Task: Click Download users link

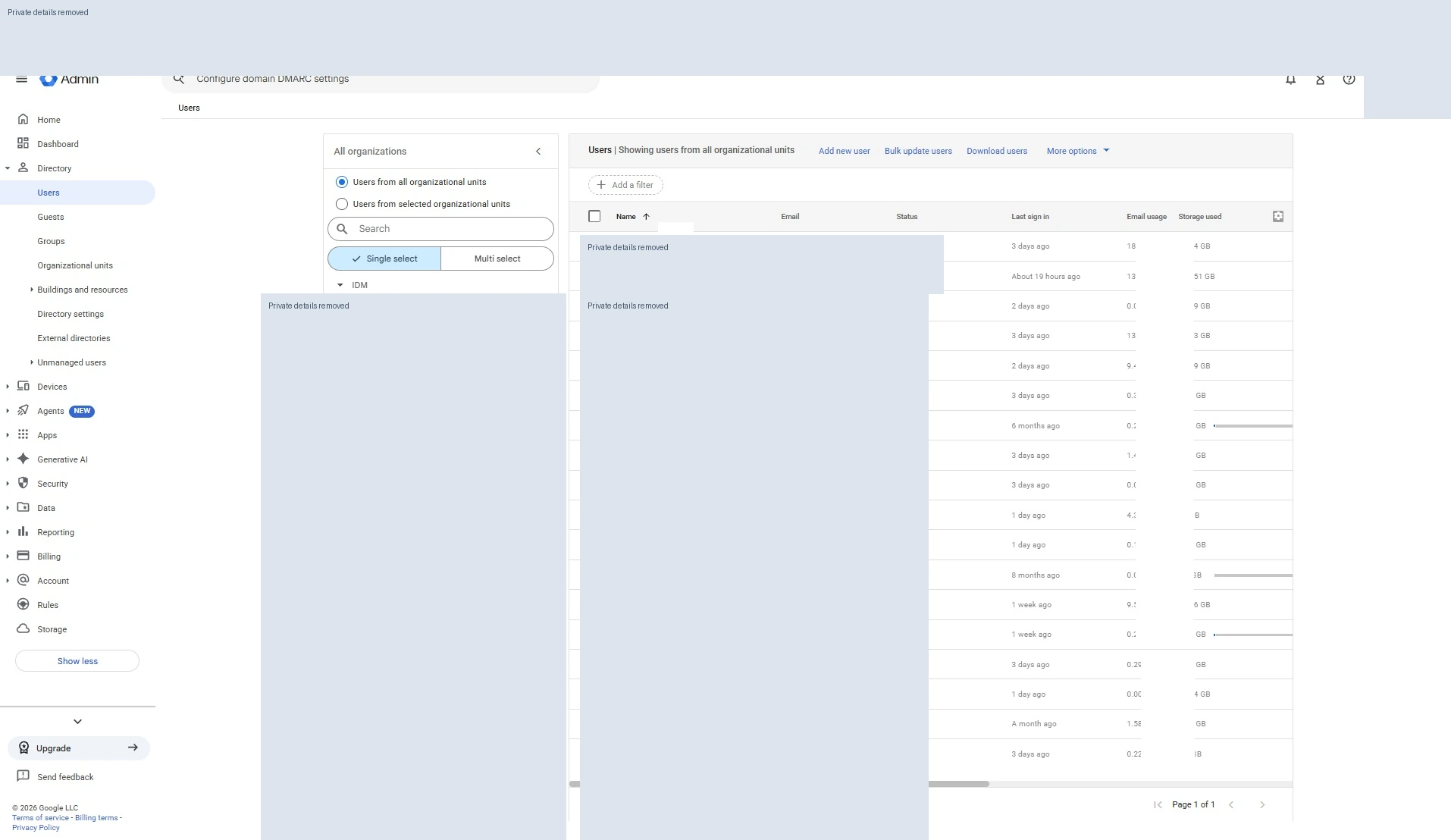Action: coord(997,151)
